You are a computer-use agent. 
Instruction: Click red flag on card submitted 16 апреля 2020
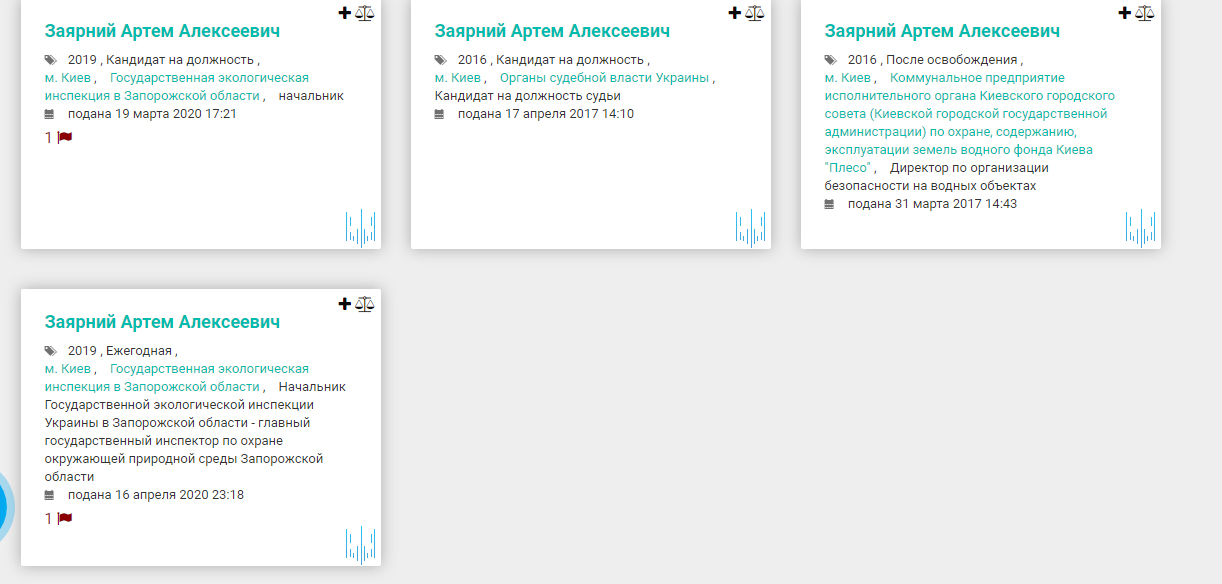(x=65, y=518)
